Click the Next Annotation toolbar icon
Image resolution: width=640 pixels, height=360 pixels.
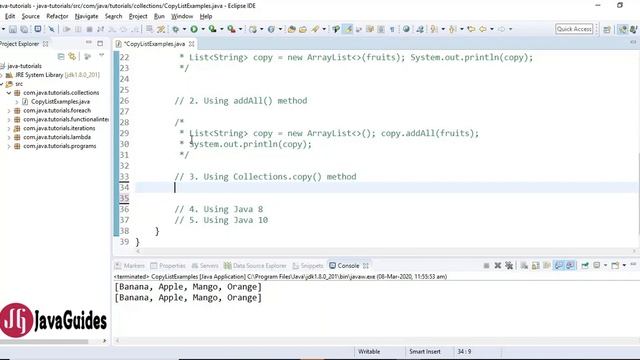[x=433, y=29]
